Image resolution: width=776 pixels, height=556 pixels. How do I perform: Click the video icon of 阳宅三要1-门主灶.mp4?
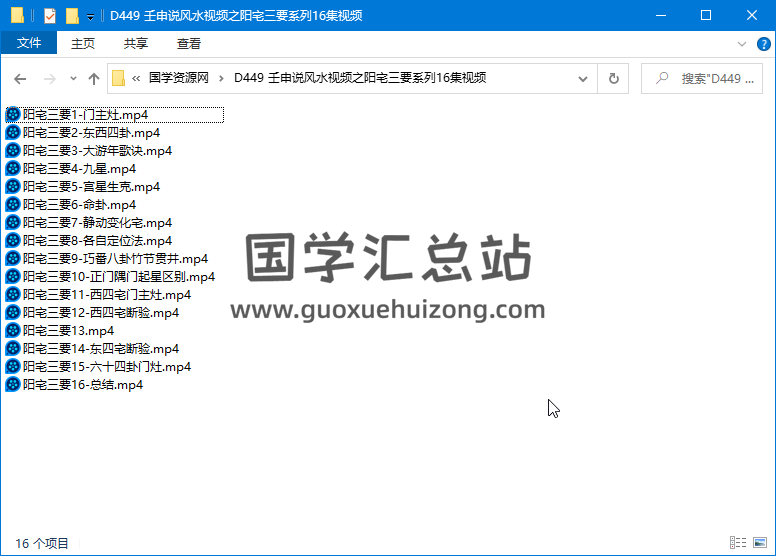pyautogui.click(x=13, y=115)
